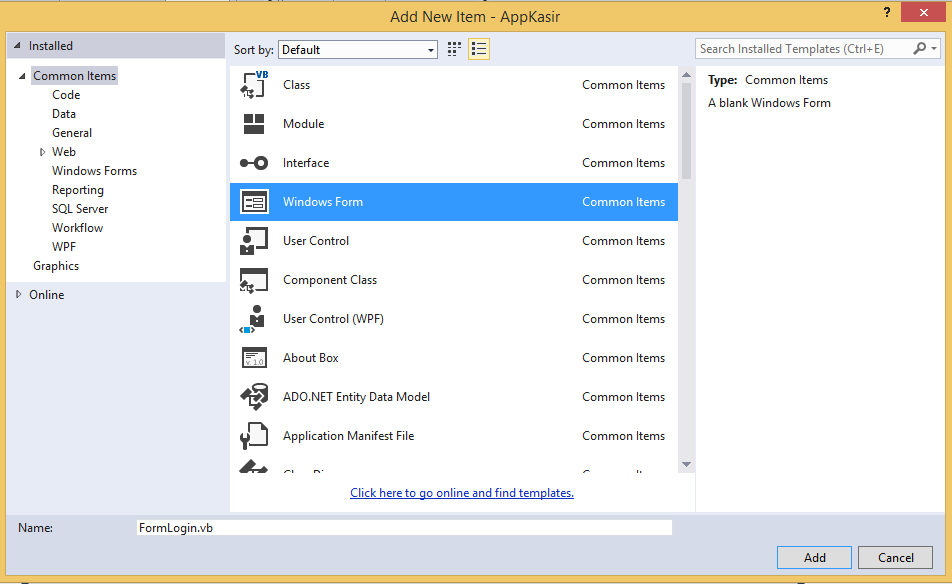Open the dialog help question mark
This screenshot has height=584, width=952.
pyautogui.click(x=887, y=12)
